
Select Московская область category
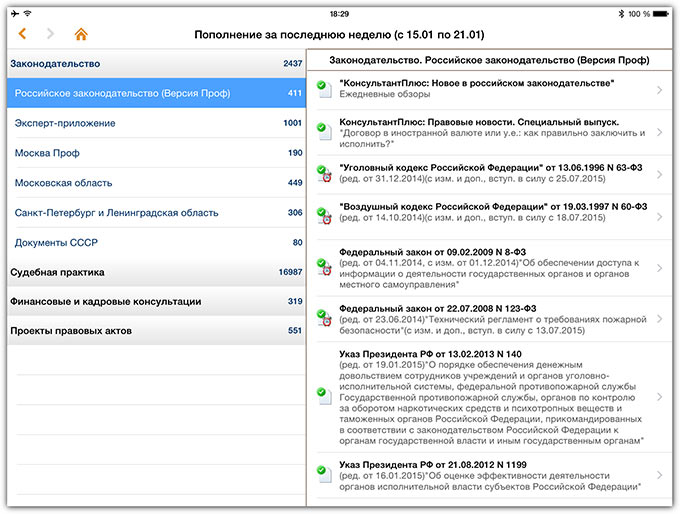click(x=157, y=183)
